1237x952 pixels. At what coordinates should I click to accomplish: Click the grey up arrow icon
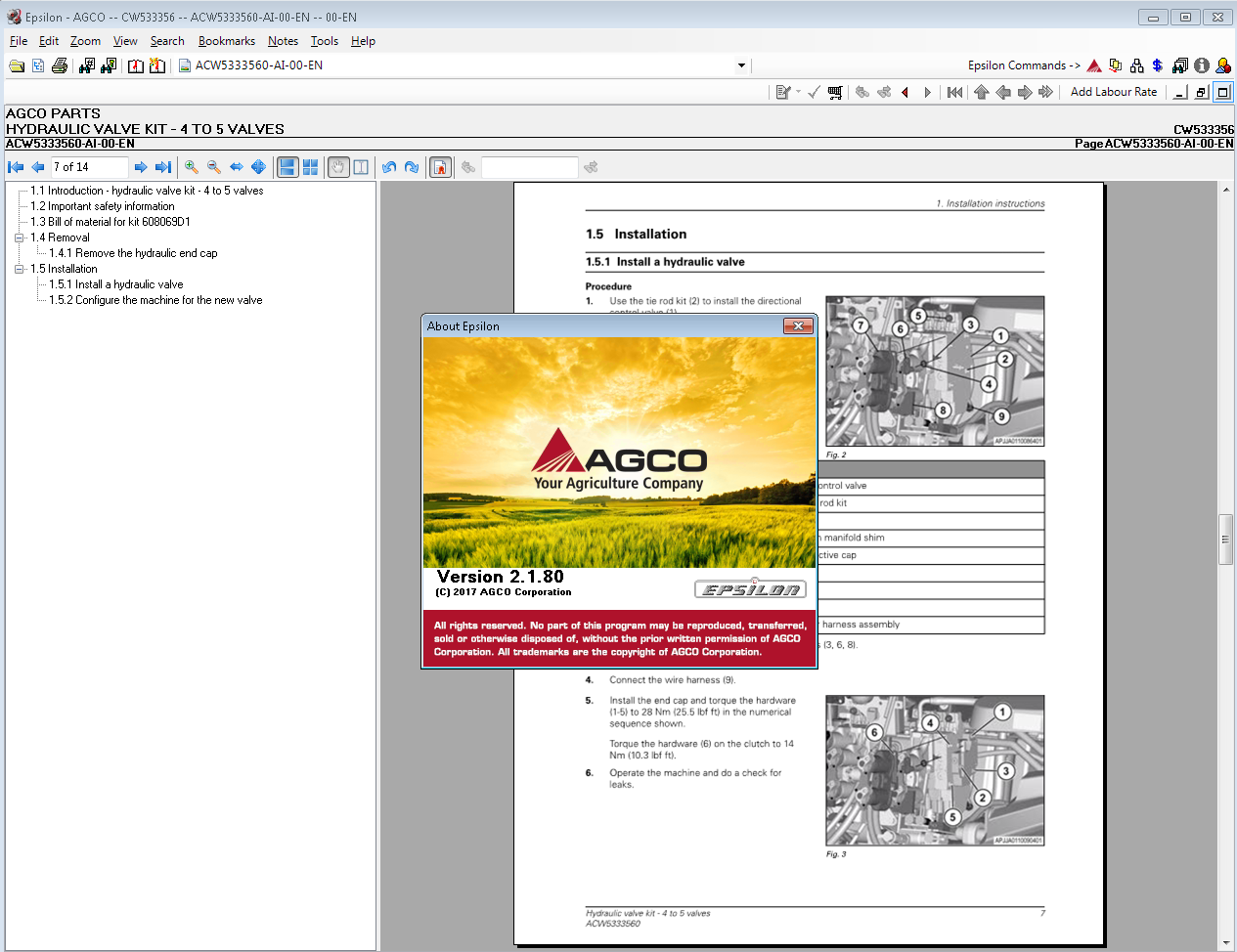982,92
